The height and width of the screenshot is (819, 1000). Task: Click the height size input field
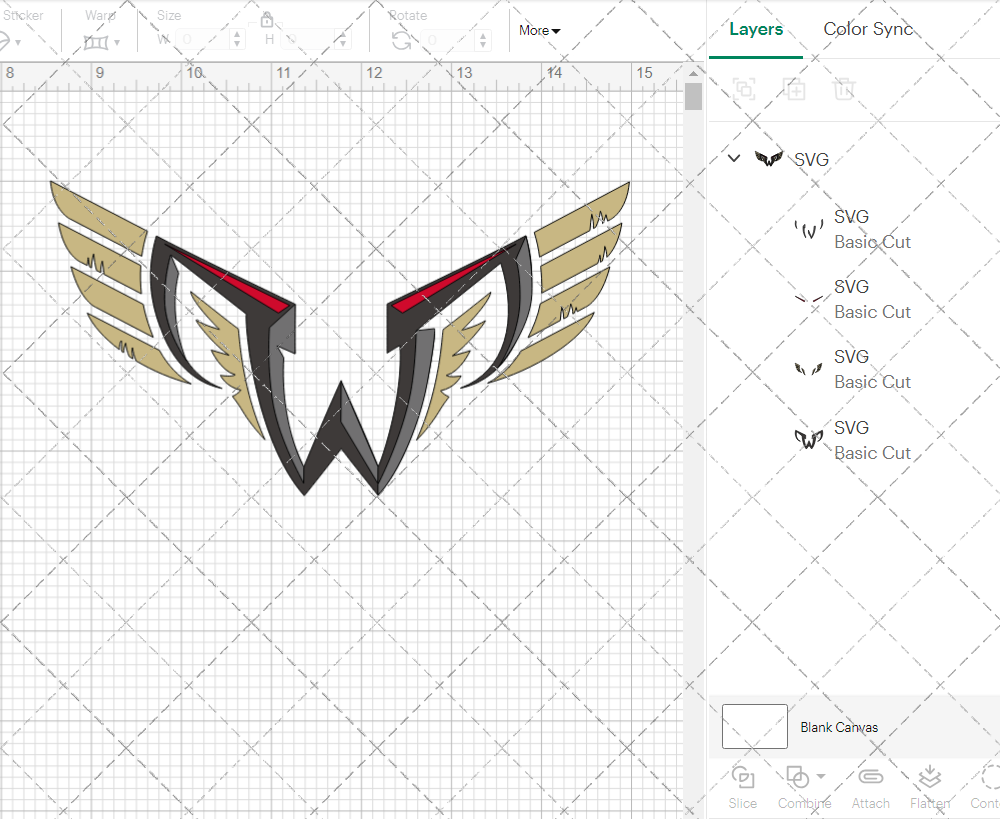307,40
